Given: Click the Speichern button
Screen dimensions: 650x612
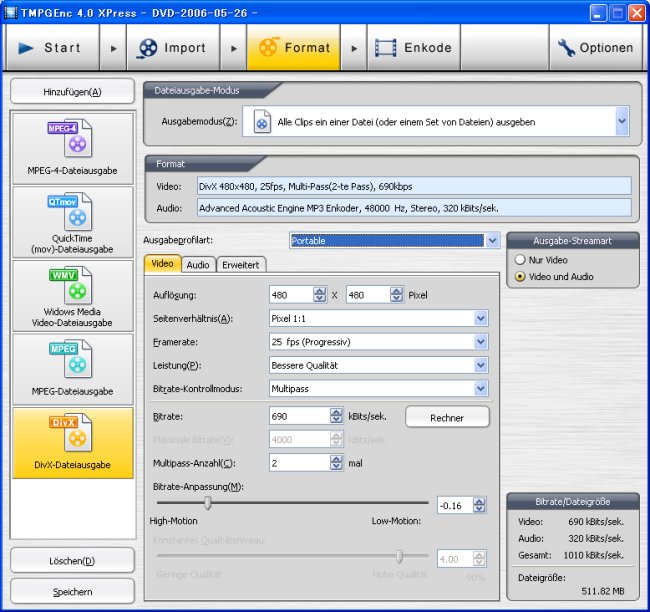Looking at the screenshot, I should point(73,592).
